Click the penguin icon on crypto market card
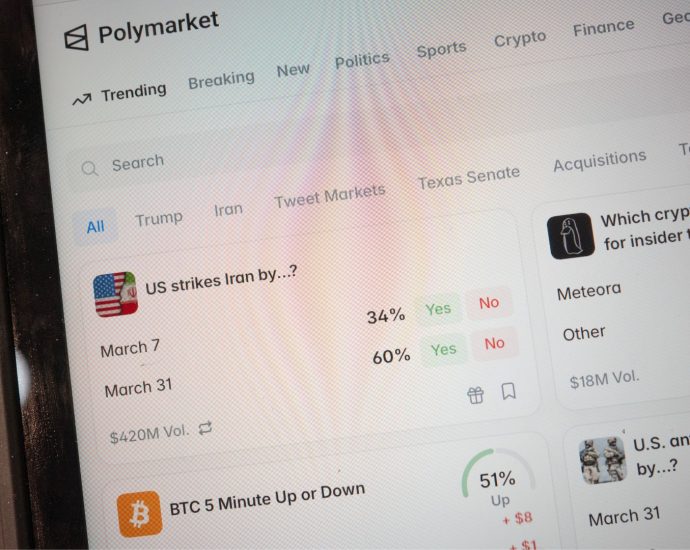690x550 pixels. point(571,236)
